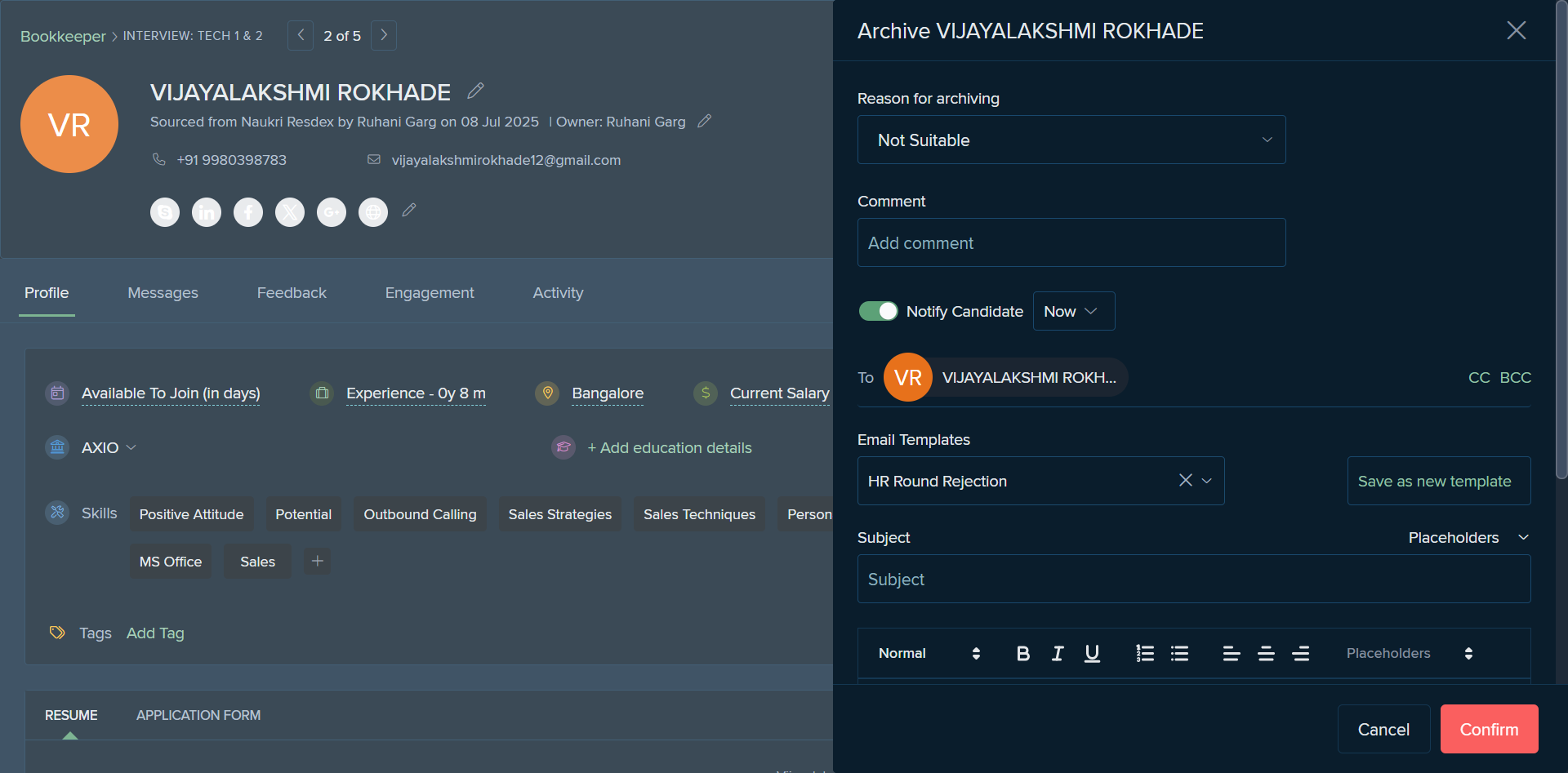Apply underline formatting in editor
1568x773 pixels.
click(x=1092, y=653)
